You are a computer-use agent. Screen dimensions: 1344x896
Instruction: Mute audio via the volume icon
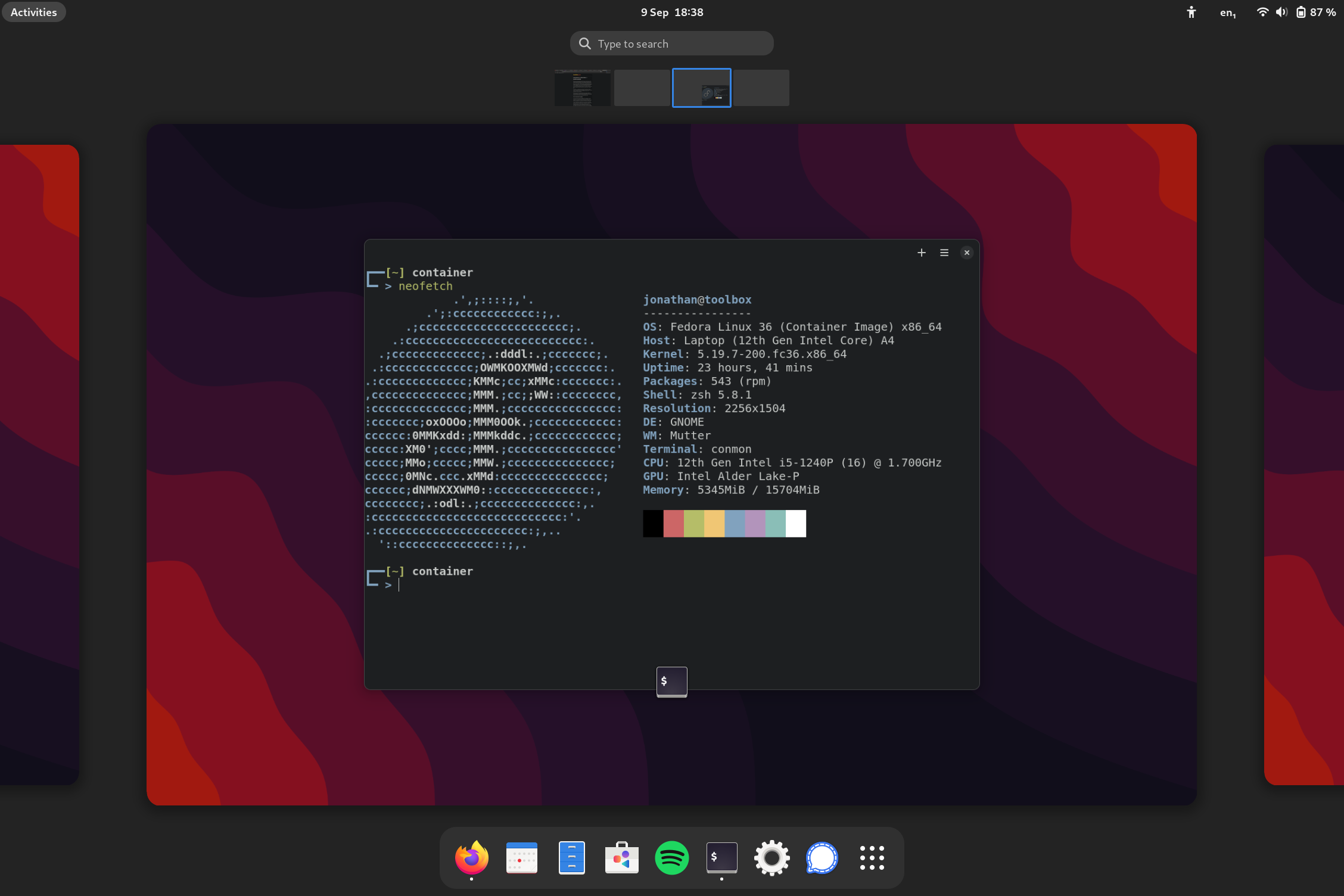point(1281,12)
